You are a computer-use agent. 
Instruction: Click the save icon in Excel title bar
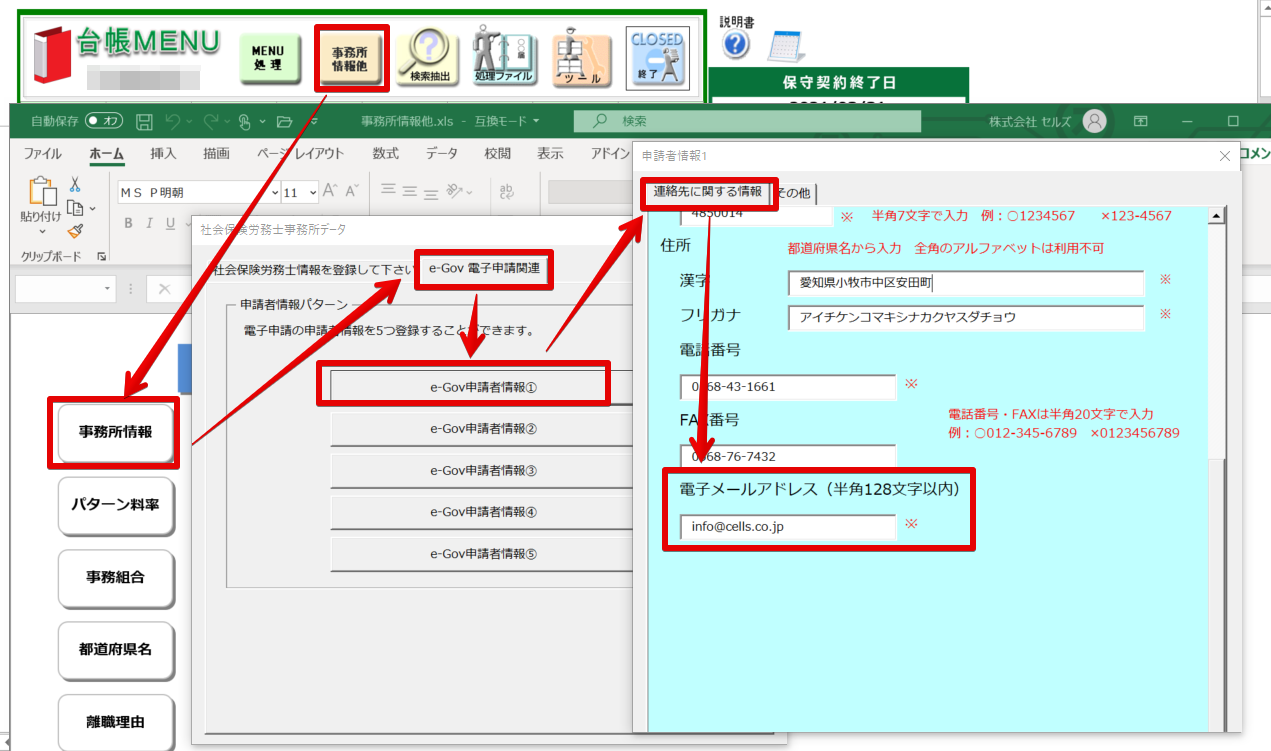144,122
